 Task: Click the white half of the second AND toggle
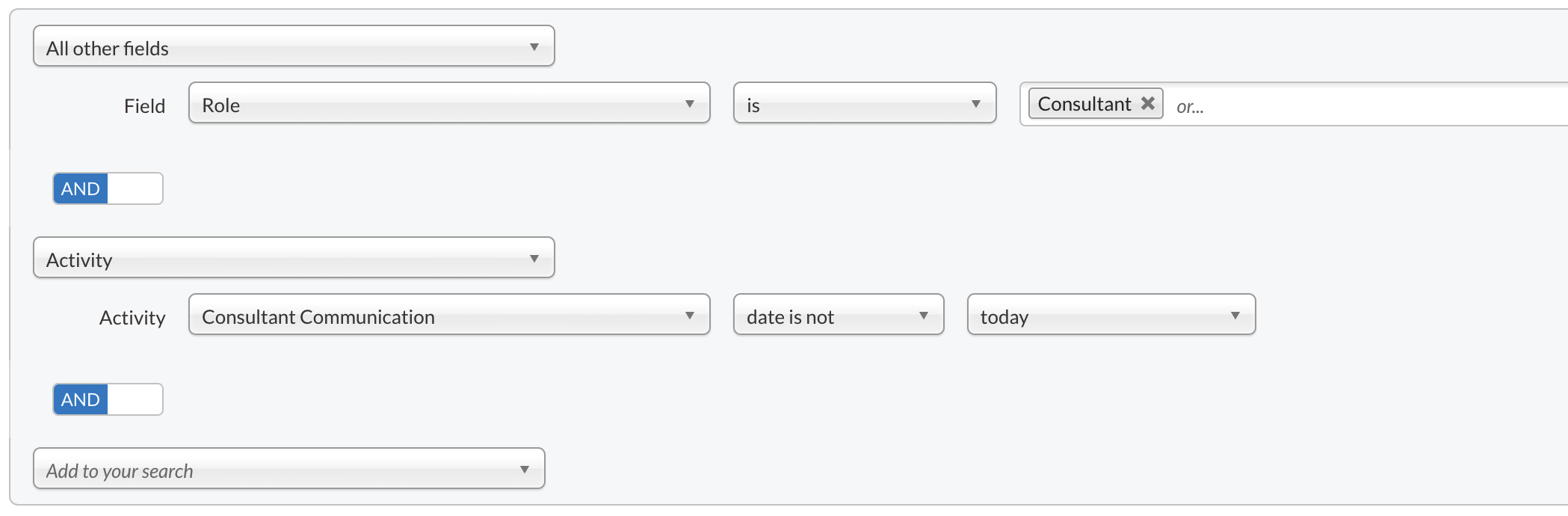pyautogui.click(x=135, y=399)
